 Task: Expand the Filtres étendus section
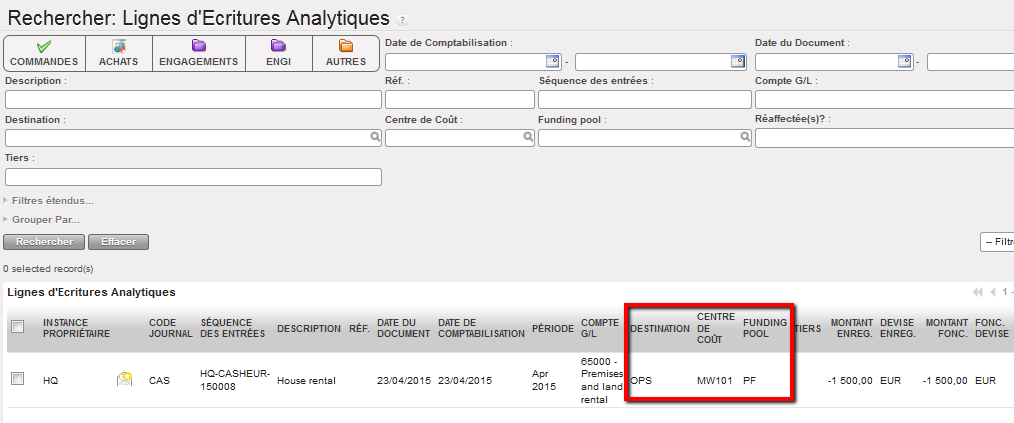52,200
